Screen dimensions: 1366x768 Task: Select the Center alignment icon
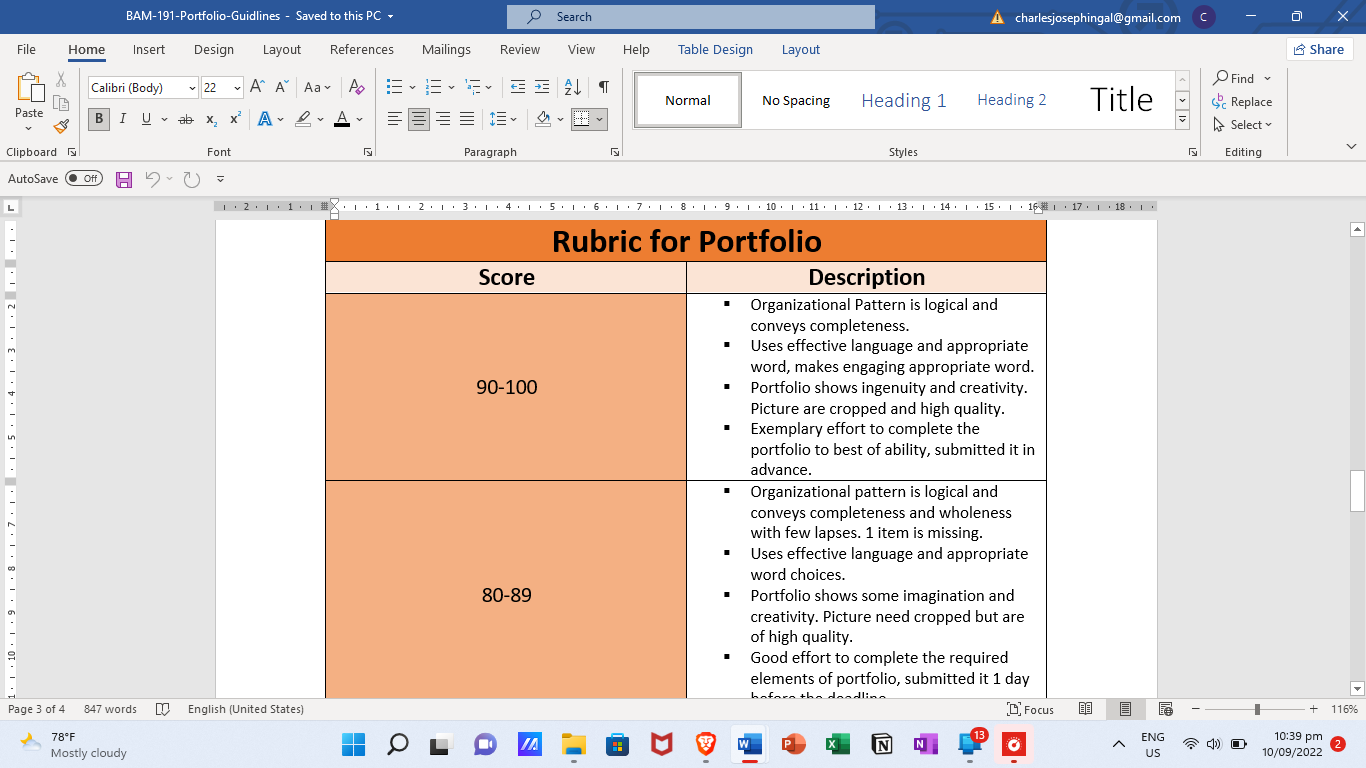coord(419,119)
